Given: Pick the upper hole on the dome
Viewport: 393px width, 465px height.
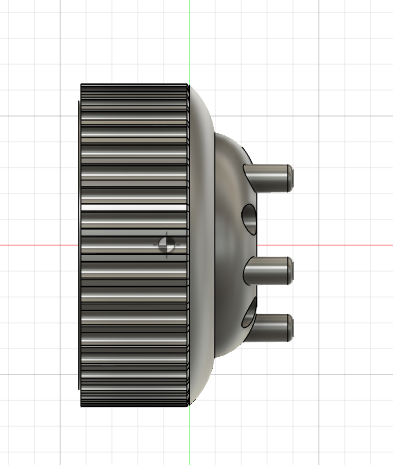Looking at the screenshot, I should tap(249, 219).
